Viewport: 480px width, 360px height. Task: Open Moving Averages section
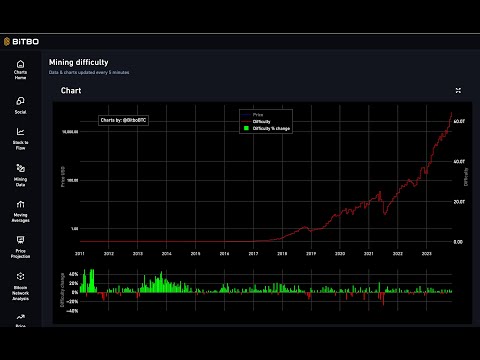20,211
